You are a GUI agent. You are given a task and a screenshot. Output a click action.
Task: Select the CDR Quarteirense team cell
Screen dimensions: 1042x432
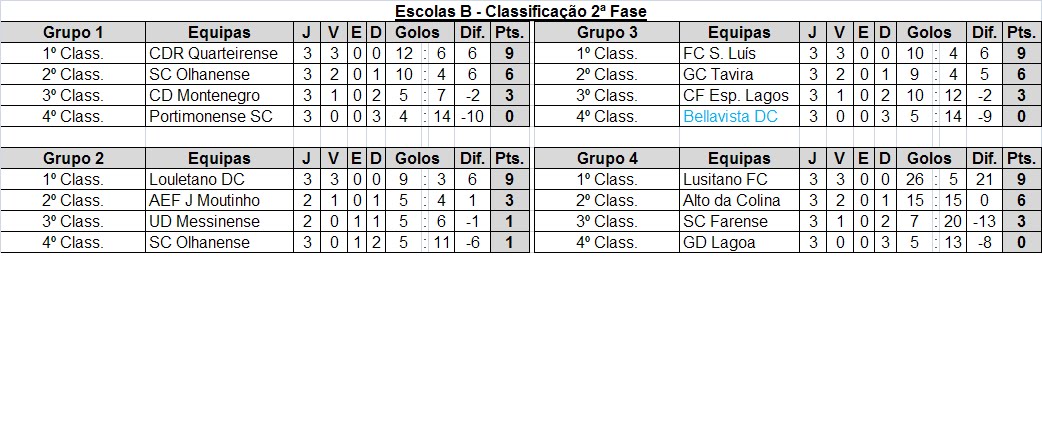coord(220,54)
